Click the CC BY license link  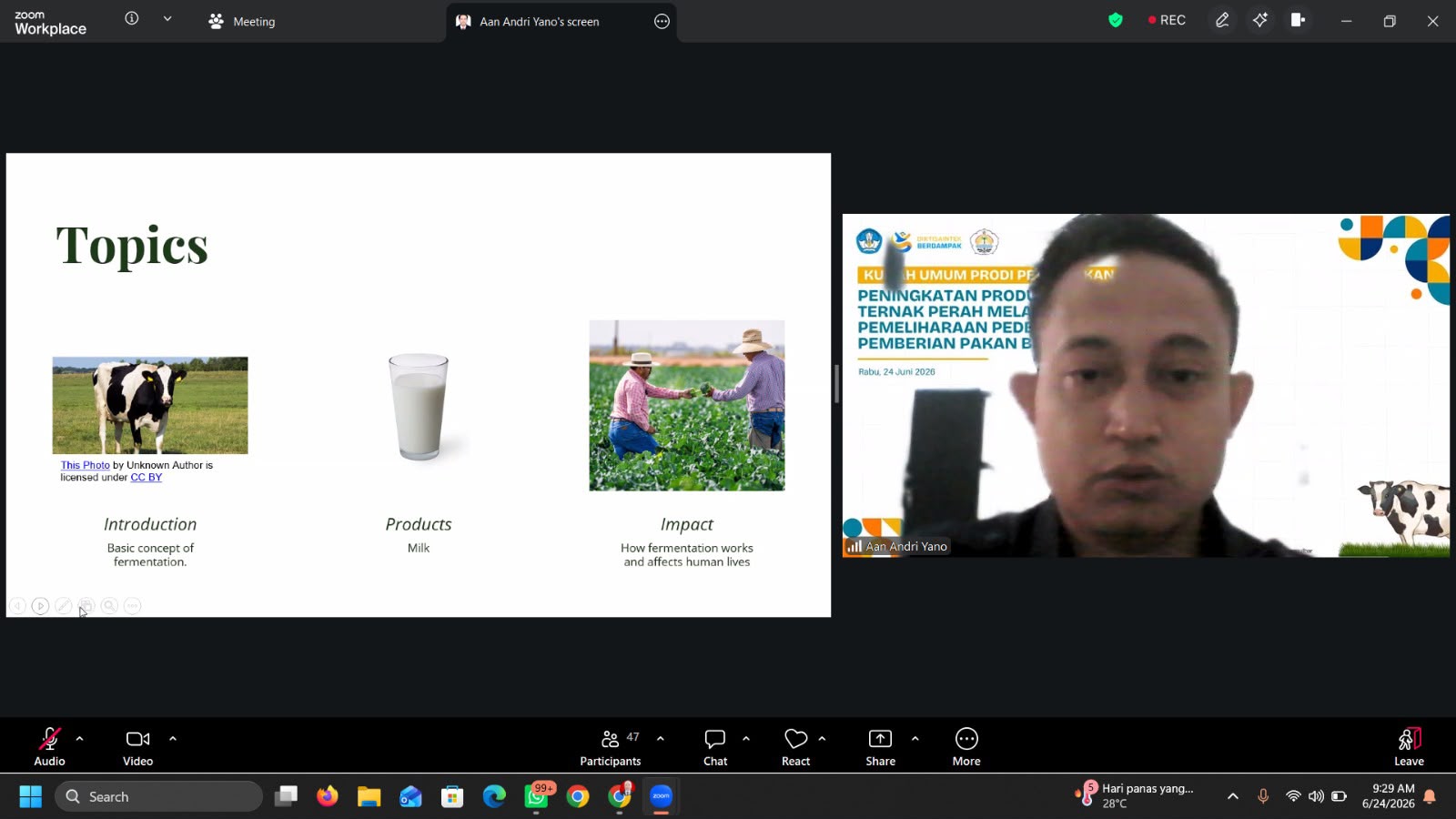[147, 477]
